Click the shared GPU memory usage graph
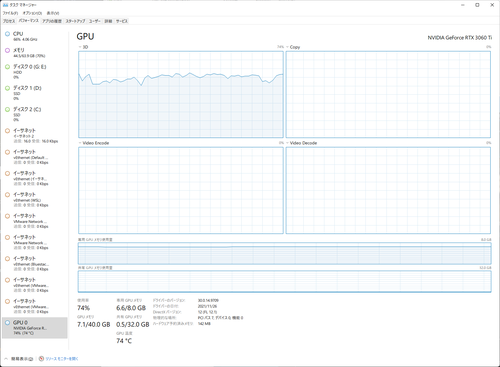Screen dimensions: 500x367 click(x=284, y=282)
